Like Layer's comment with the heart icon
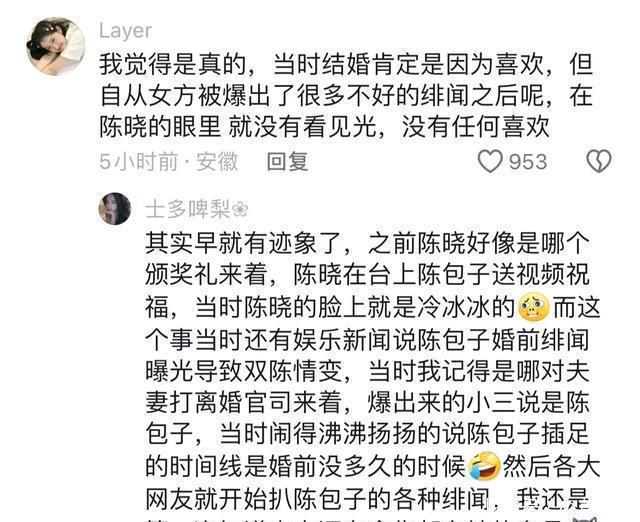 click(x=490, y=162)
